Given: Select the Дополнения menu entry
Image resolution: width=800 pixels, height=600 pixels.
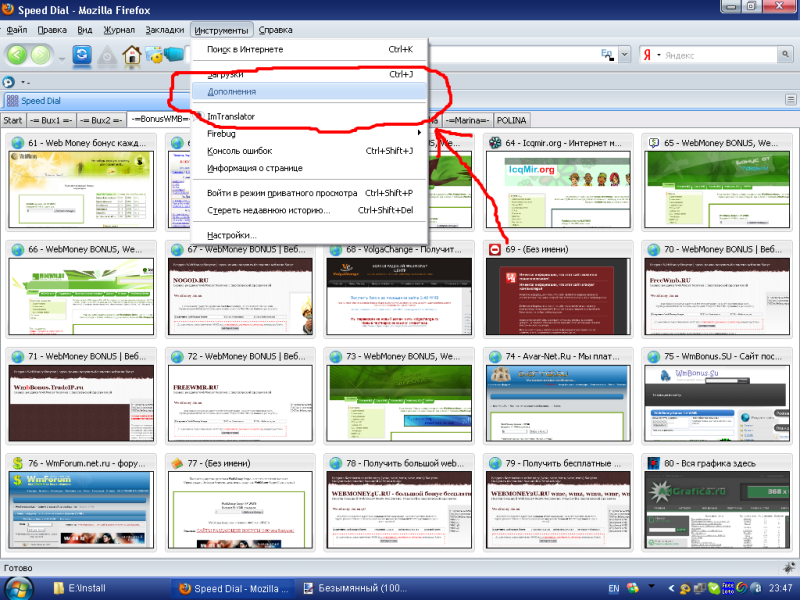Looking at the screenshot, I should click(310, 91).
